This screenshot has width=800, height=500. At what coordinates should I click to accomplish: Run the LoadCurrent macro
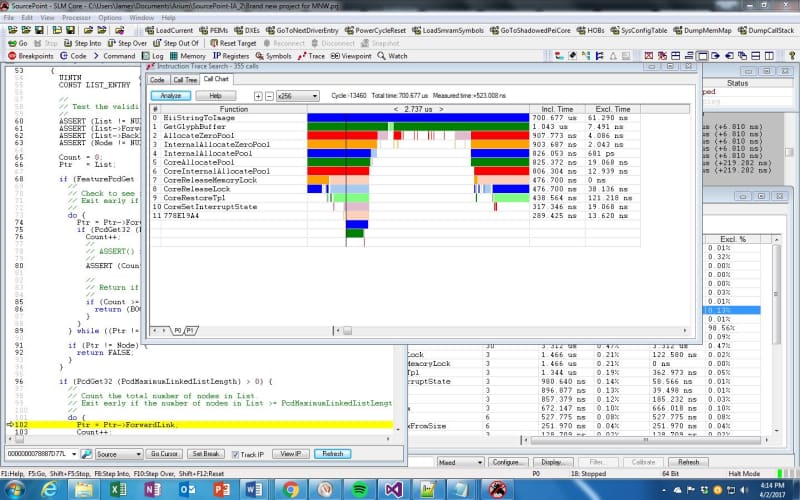click(x=169, y=30)
